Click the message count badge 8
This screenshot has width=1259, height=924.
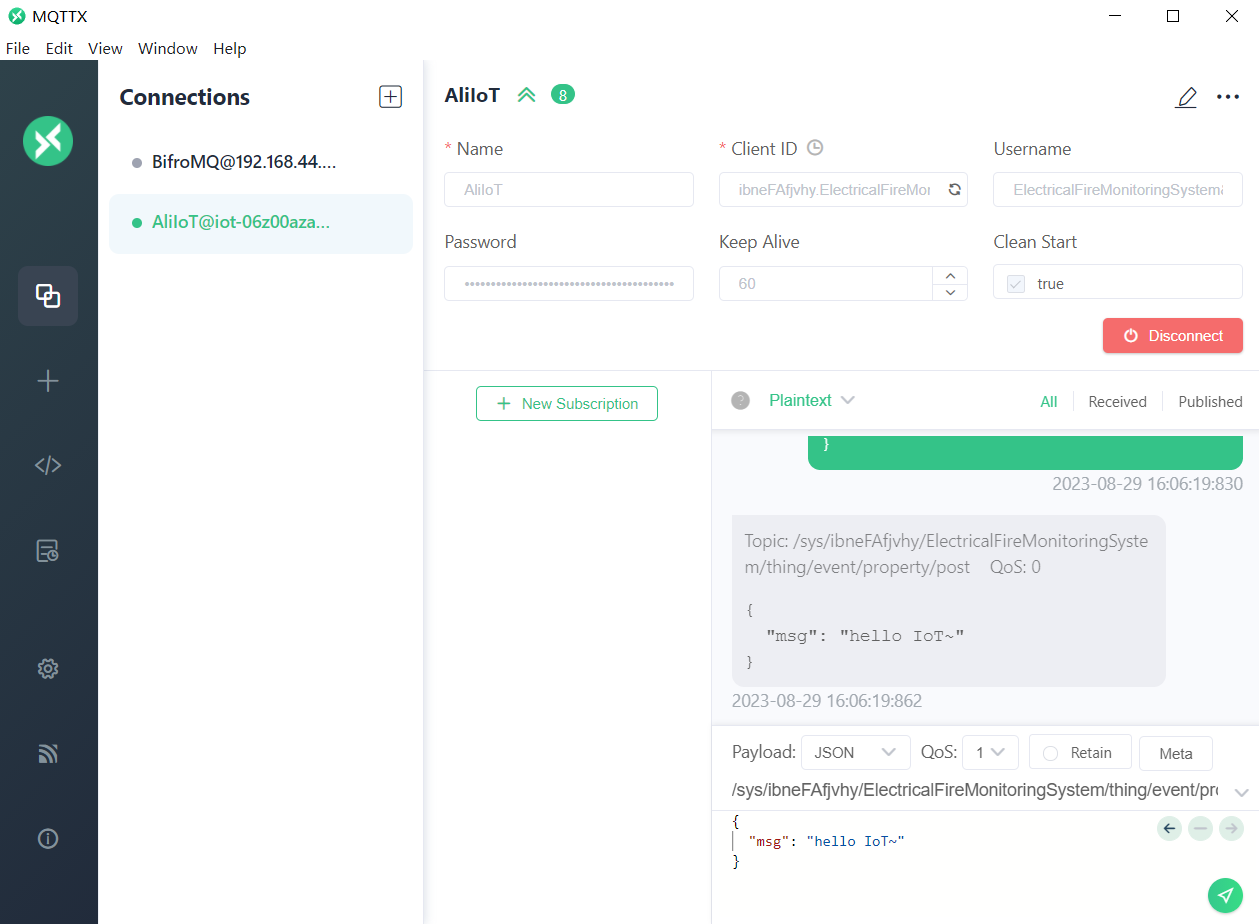coord(563,95)
